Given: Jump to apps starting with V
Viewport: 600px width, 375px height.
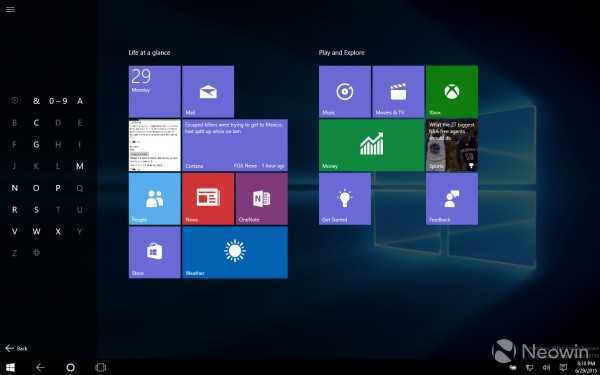Looking at the screenshot, I should 15,232.
